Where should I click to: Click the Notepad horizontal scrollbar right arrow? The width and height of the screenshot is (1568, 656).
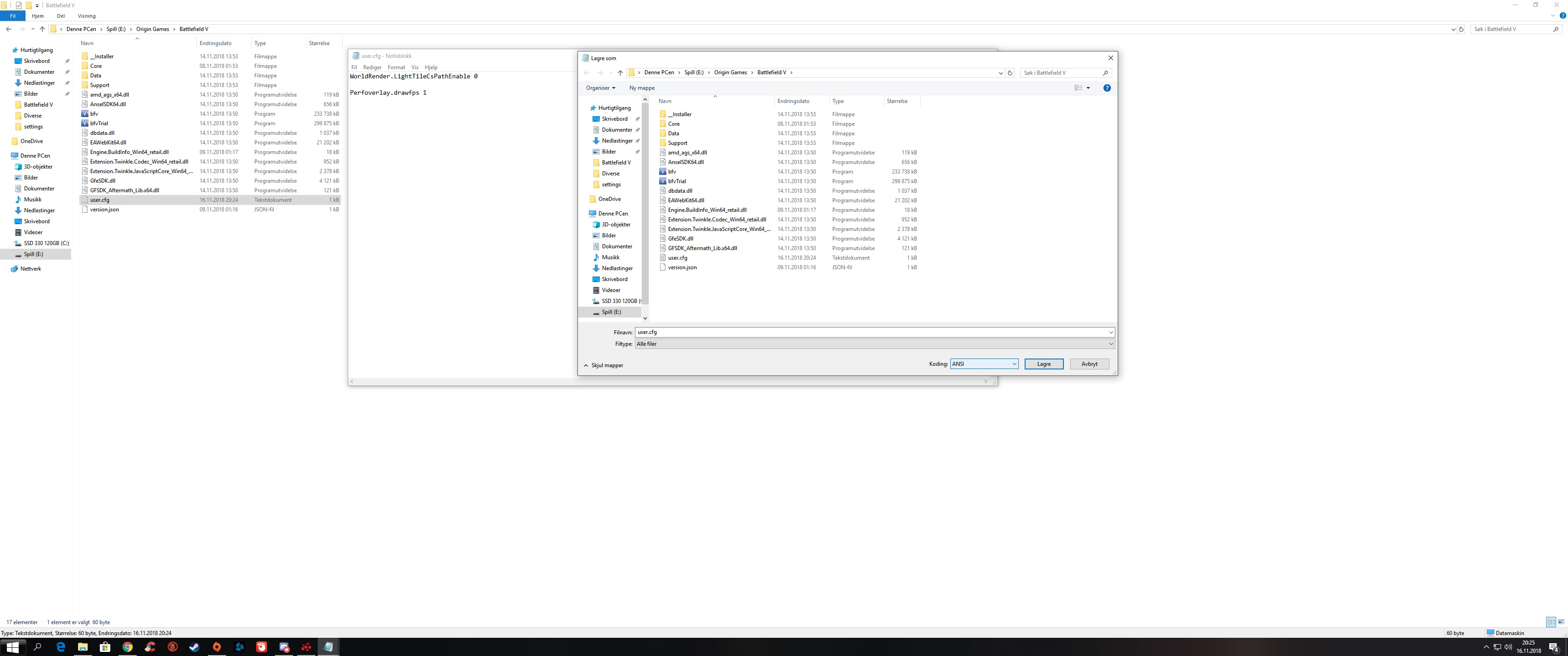(x=985, y=382)
